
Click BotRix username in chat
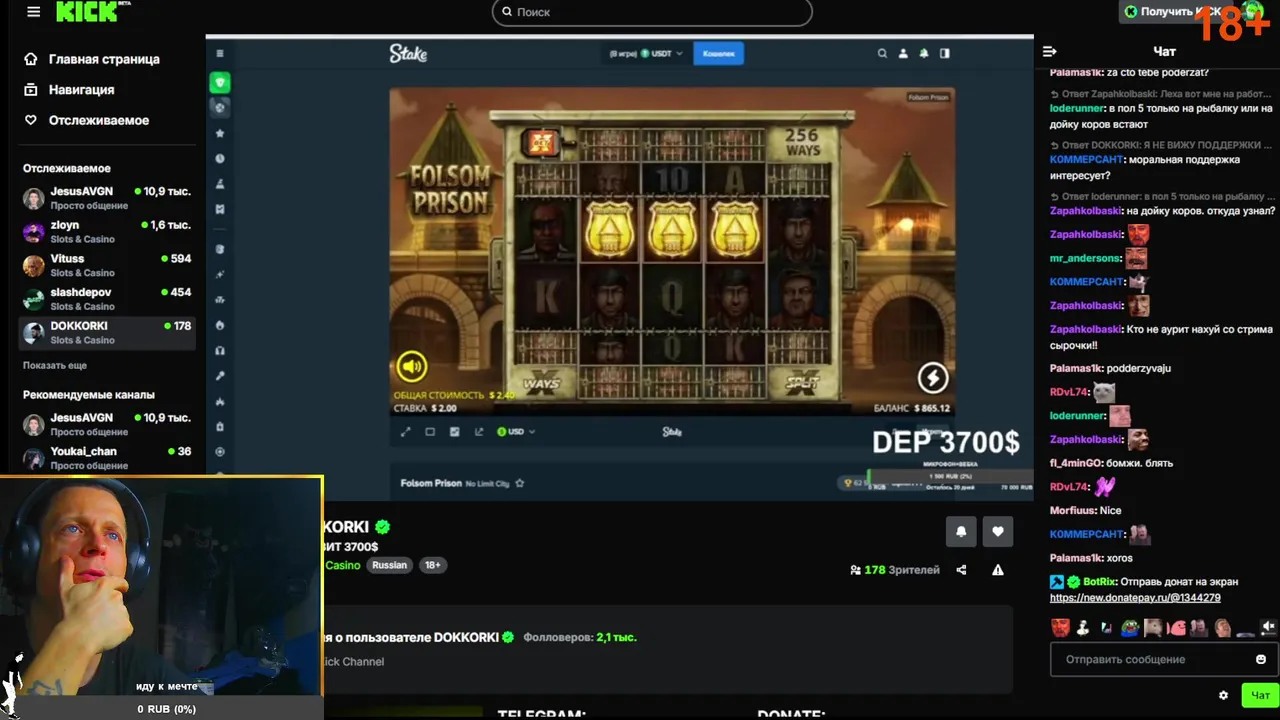(1099, 582)
